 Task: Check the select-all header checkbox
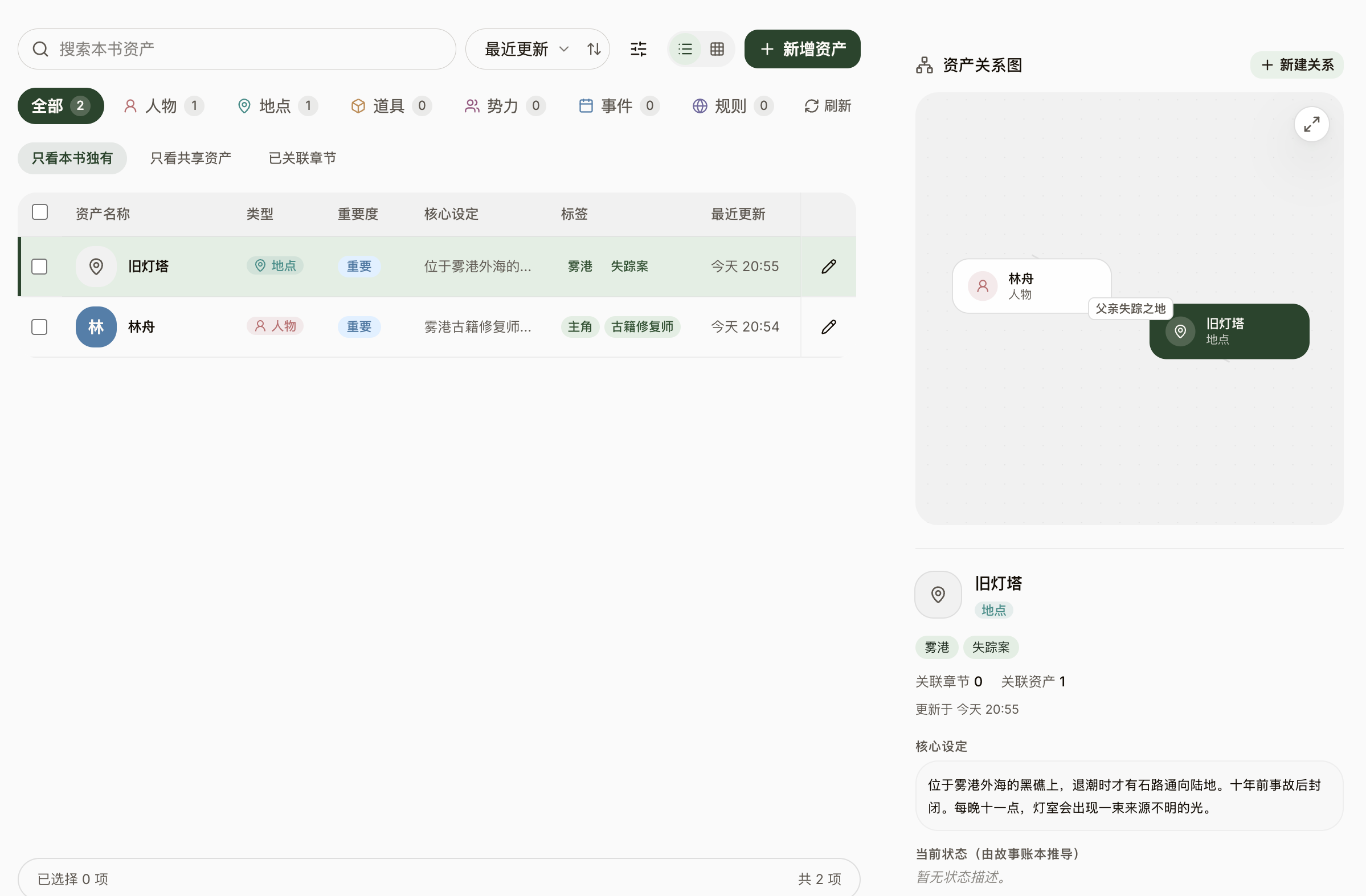(x=40, y=212)
